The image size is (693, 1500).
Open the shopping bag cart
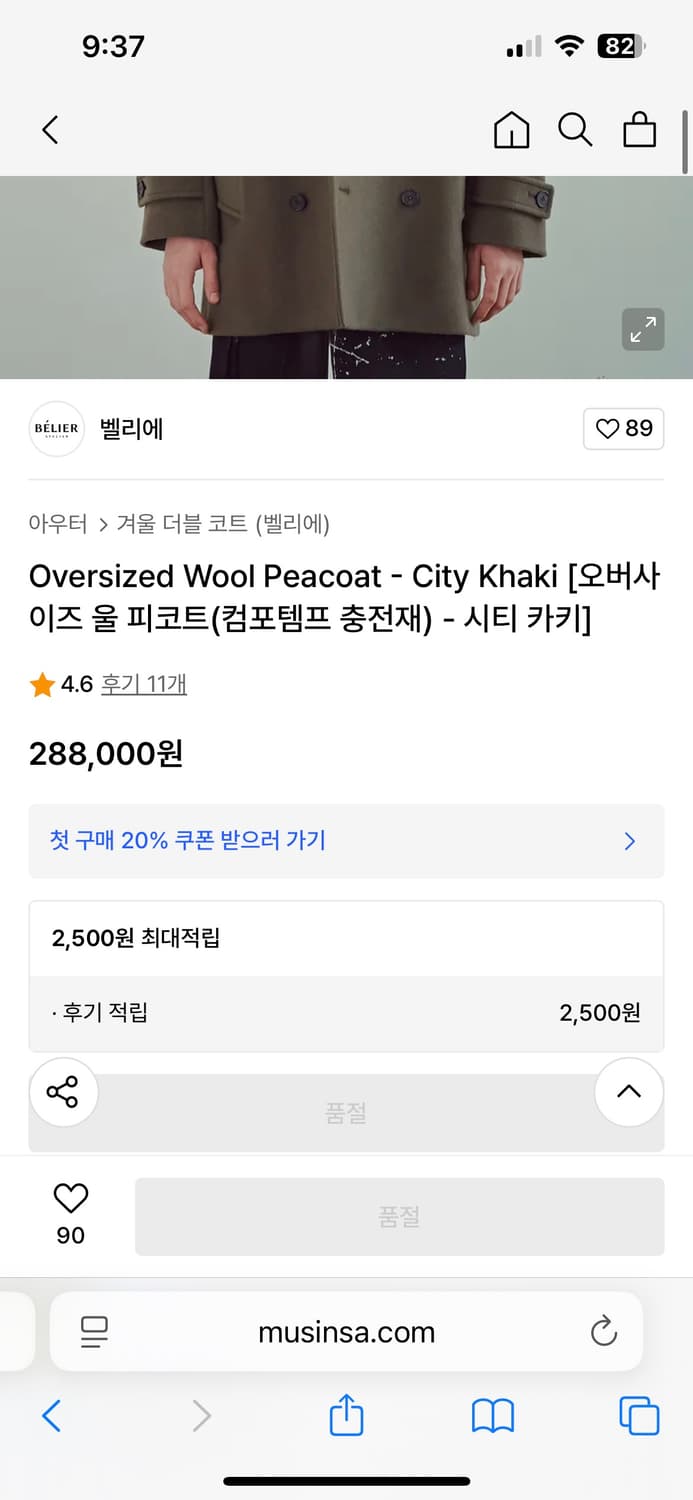tap(639, 130)
